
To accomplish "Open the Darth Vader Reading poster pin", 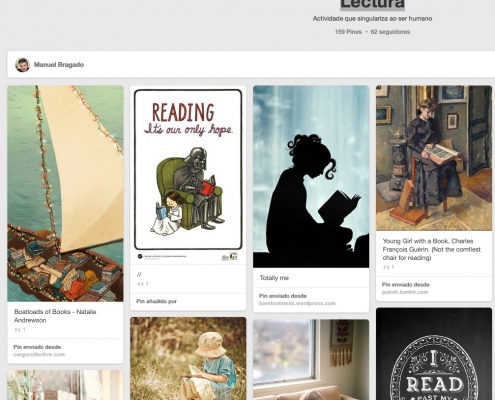I will 188,175.
